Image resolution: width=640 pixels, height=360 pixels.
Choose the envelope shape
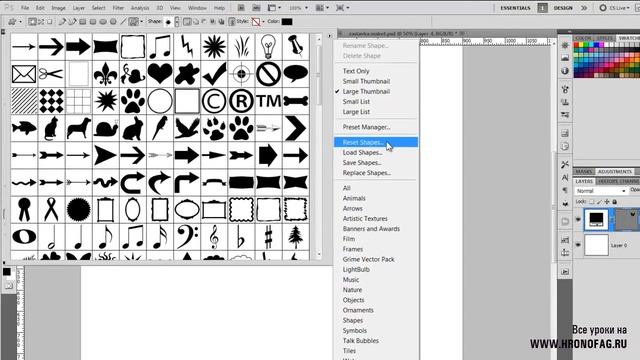click(x=24, y=74)
